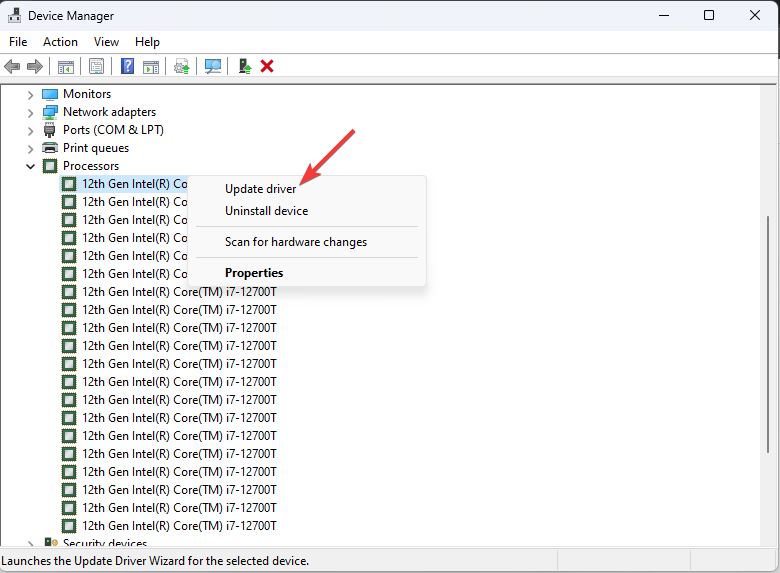Select the Monitors tree label

(x=87, y=94)
